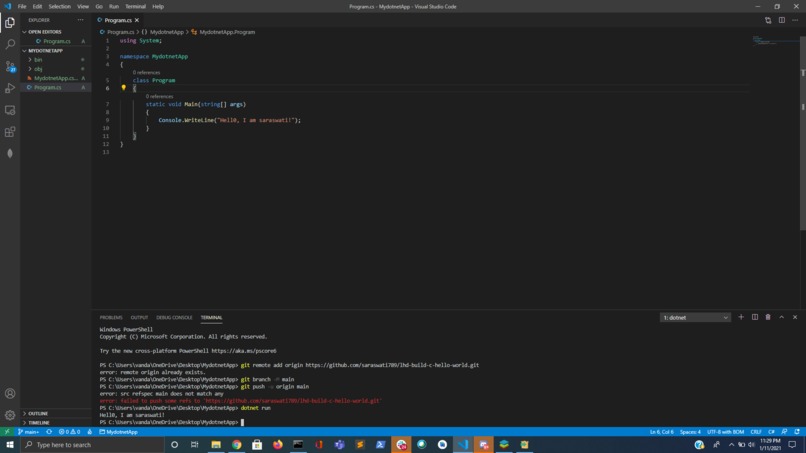Open the Terminal menu
The image size is (806, 453).
coord(135,7)
